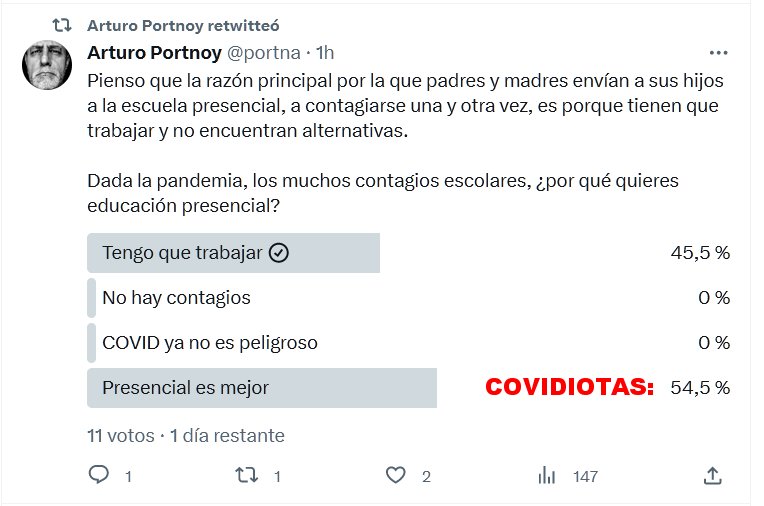Click the '11 votos' vote count
764x506 pixels.
120,436
